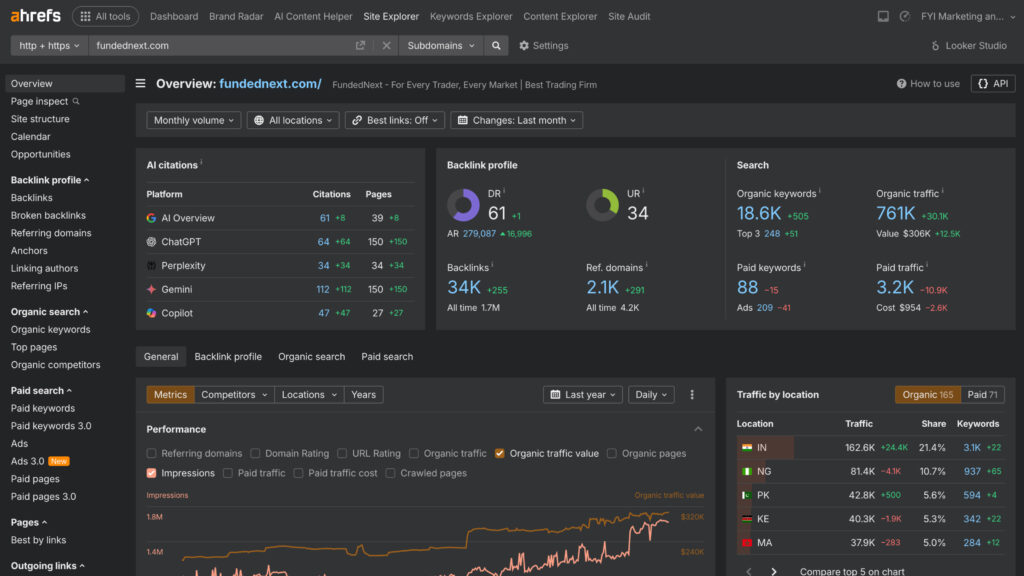This screenshot has width=1024, height=576.
Task: Click the DR donut chart
Action: pyautogui.click(x=464, y=205)
